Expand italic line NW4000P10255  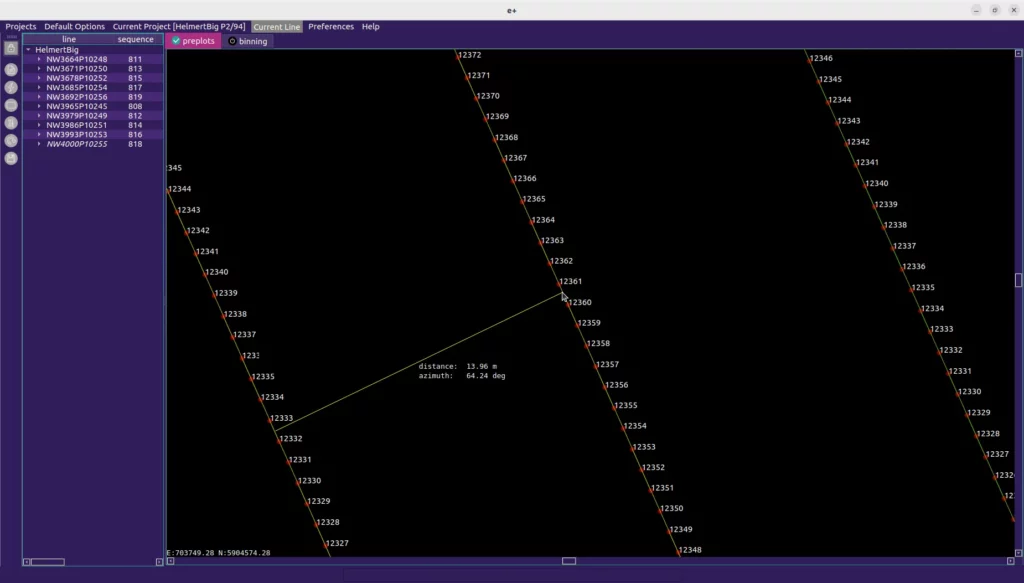(x=39, y=144)
